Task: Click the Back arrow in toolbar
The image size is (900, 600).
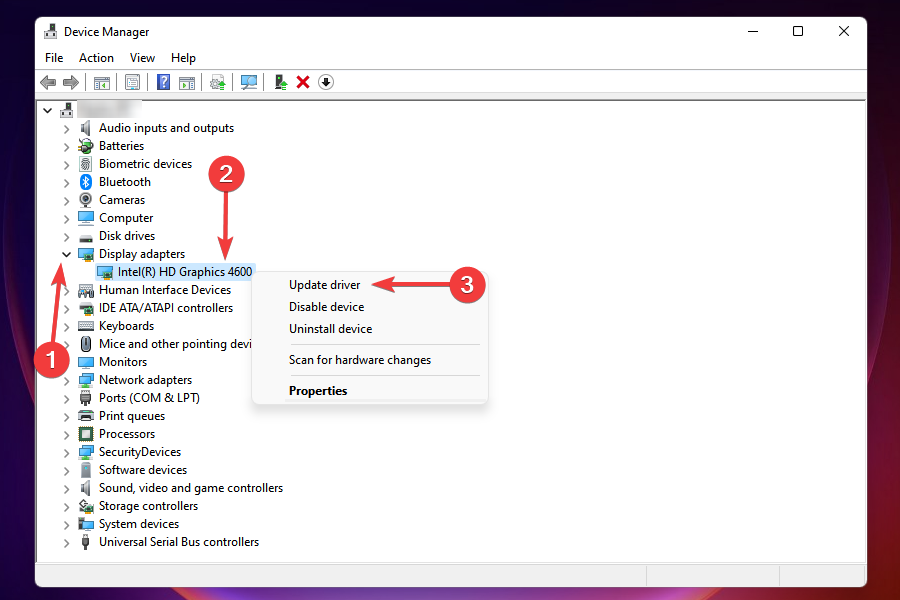Action: tap(48, 82)
